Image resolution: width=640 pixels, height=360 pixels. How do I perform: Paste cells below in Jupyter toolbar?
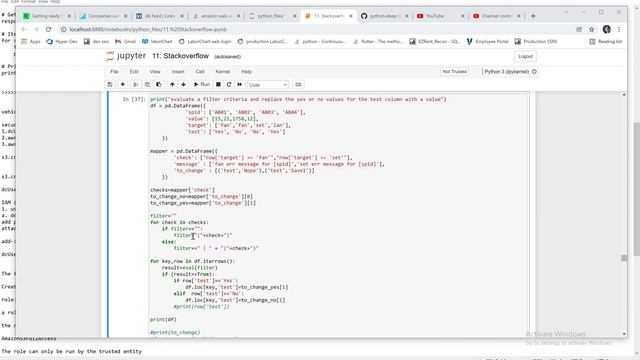coord(159,84)
